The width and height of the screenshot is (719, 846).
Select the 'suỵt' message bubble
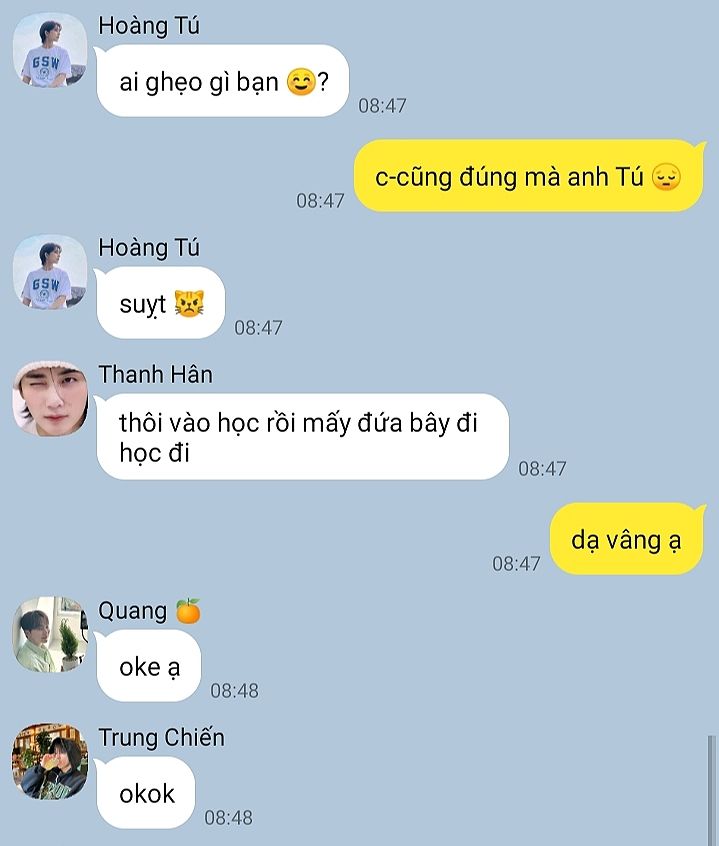(161, 303)
